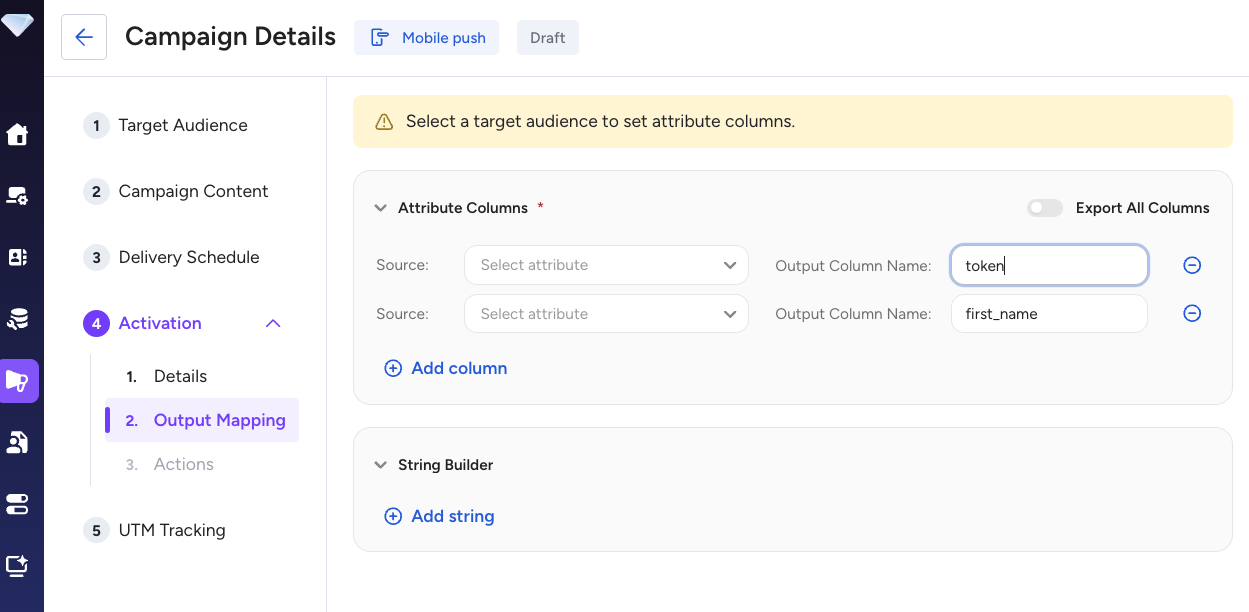This screenshot has width=1249, height=612.
Task: Click the diamond logo at top left
Action: tap(17, 25)
